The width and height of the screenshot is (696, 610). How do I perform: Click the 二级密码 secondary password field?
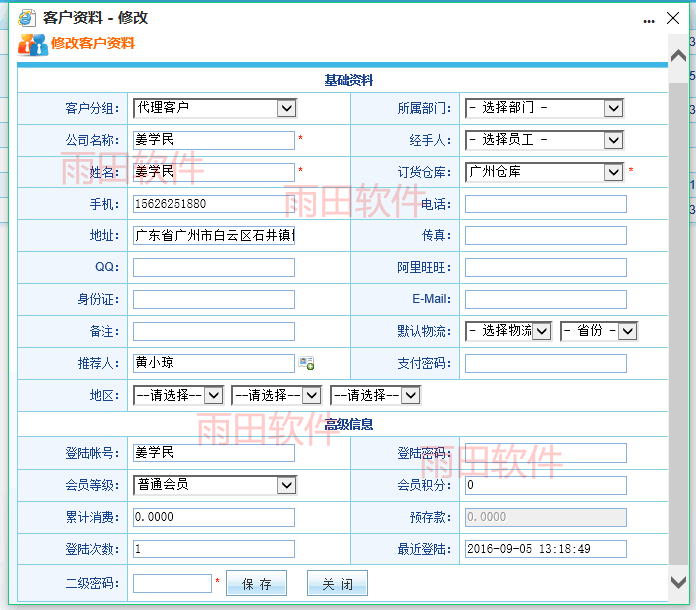pos(172,583)
